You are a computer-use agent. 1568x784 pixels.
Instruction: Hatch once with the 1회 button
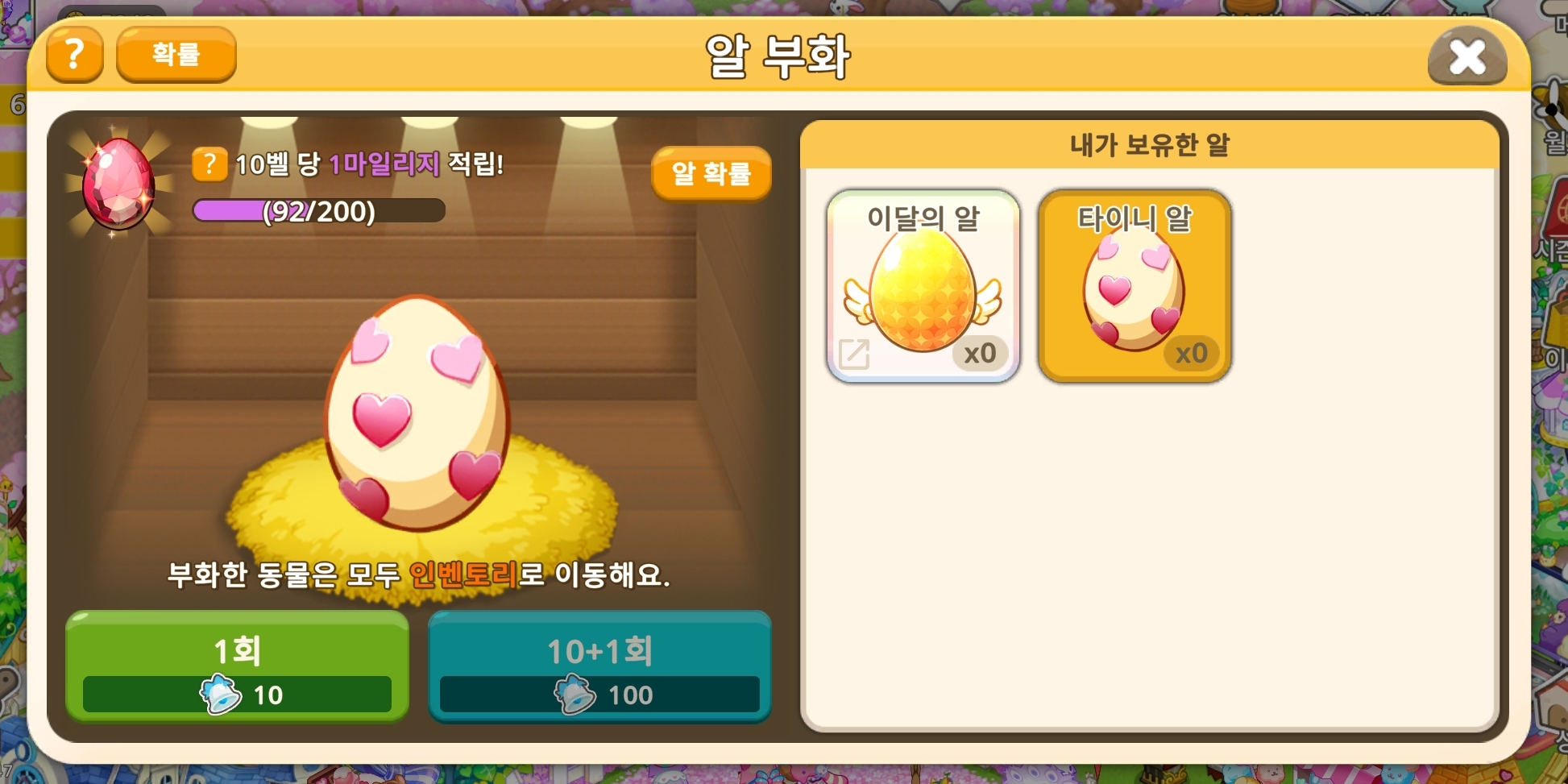pos(237,666)
